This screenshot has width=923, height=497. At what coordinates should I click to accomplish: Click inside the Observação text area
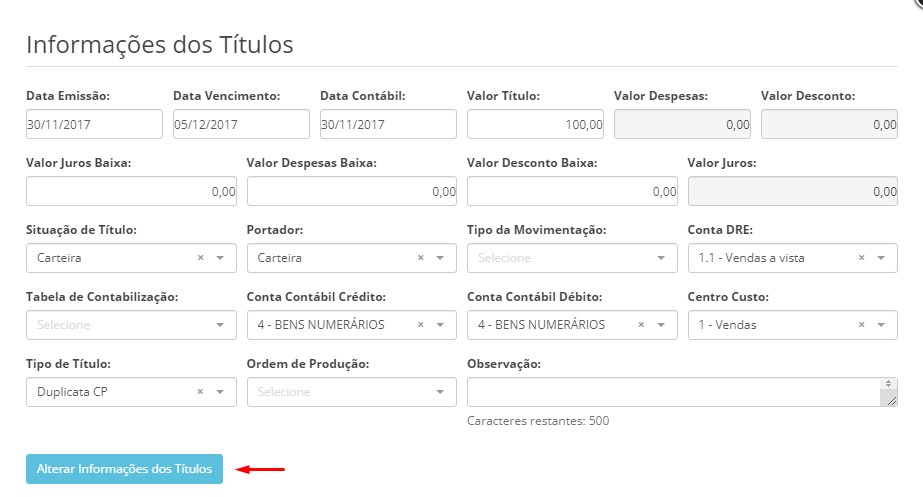(x=674, y=392)
